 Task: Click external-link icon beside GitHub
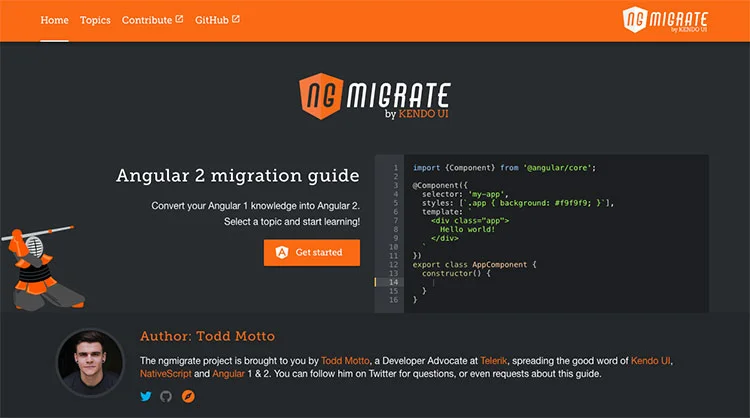pos(236,19)
